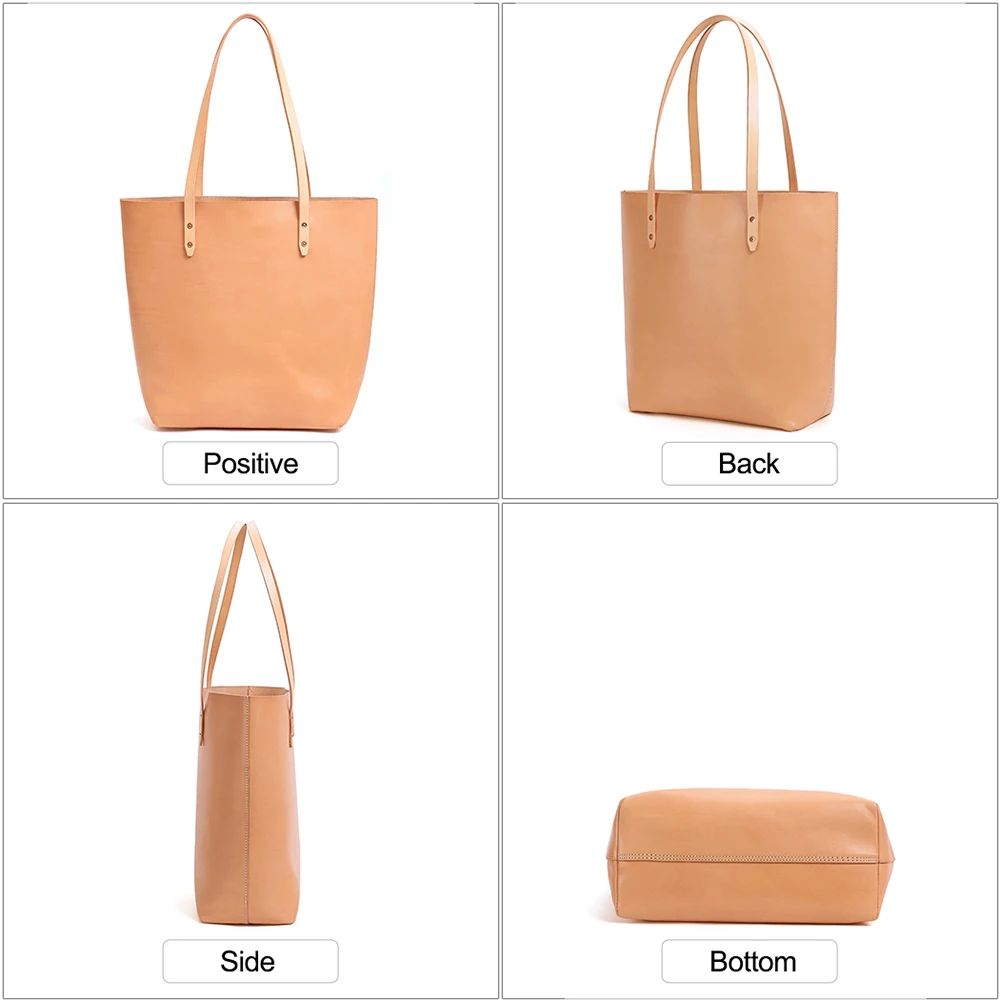Click the "Back" label button

pos(749,464)
